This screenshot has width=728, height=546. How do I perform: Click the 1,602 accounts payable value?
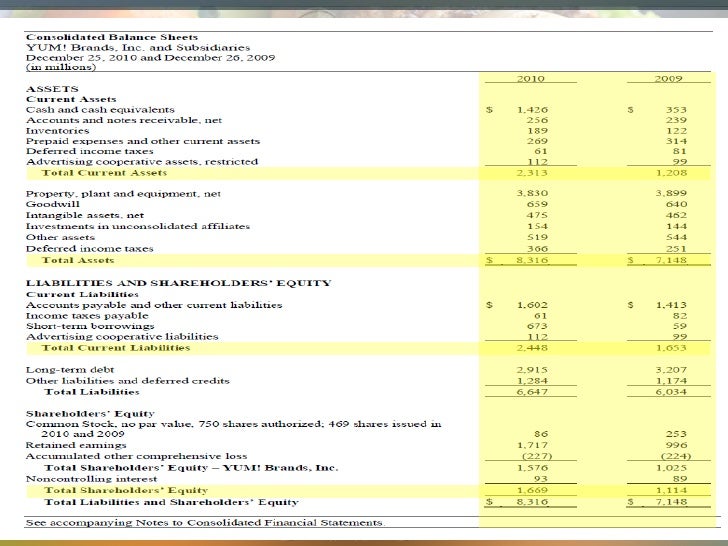pyautogui.click(x=533, y=305)
